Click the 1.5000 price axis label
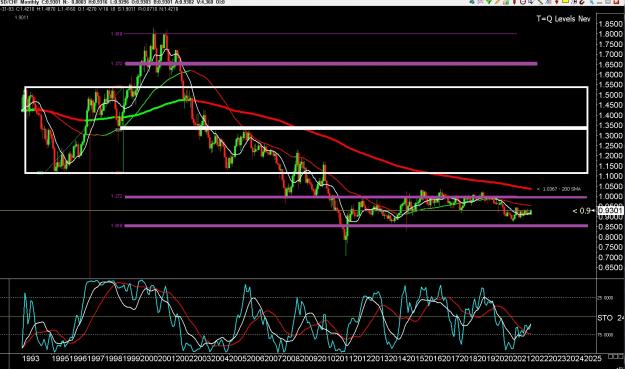 point(610,95)
